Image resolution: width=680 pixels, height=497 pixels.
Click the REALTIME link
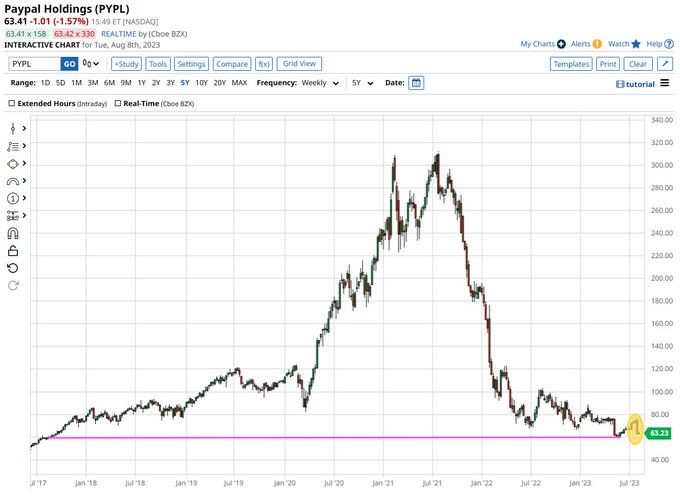[118, 34]
